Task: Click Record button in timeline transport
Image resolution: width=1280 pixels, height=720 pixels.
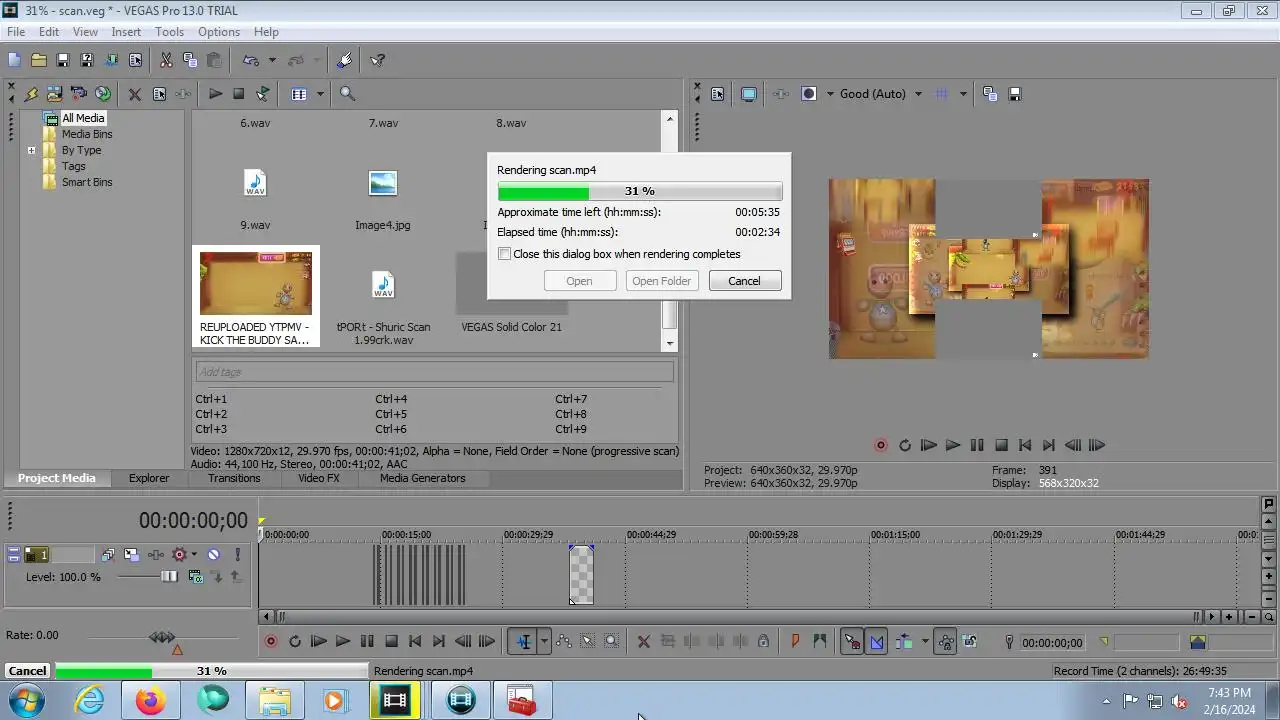Action: coord(271,642)
